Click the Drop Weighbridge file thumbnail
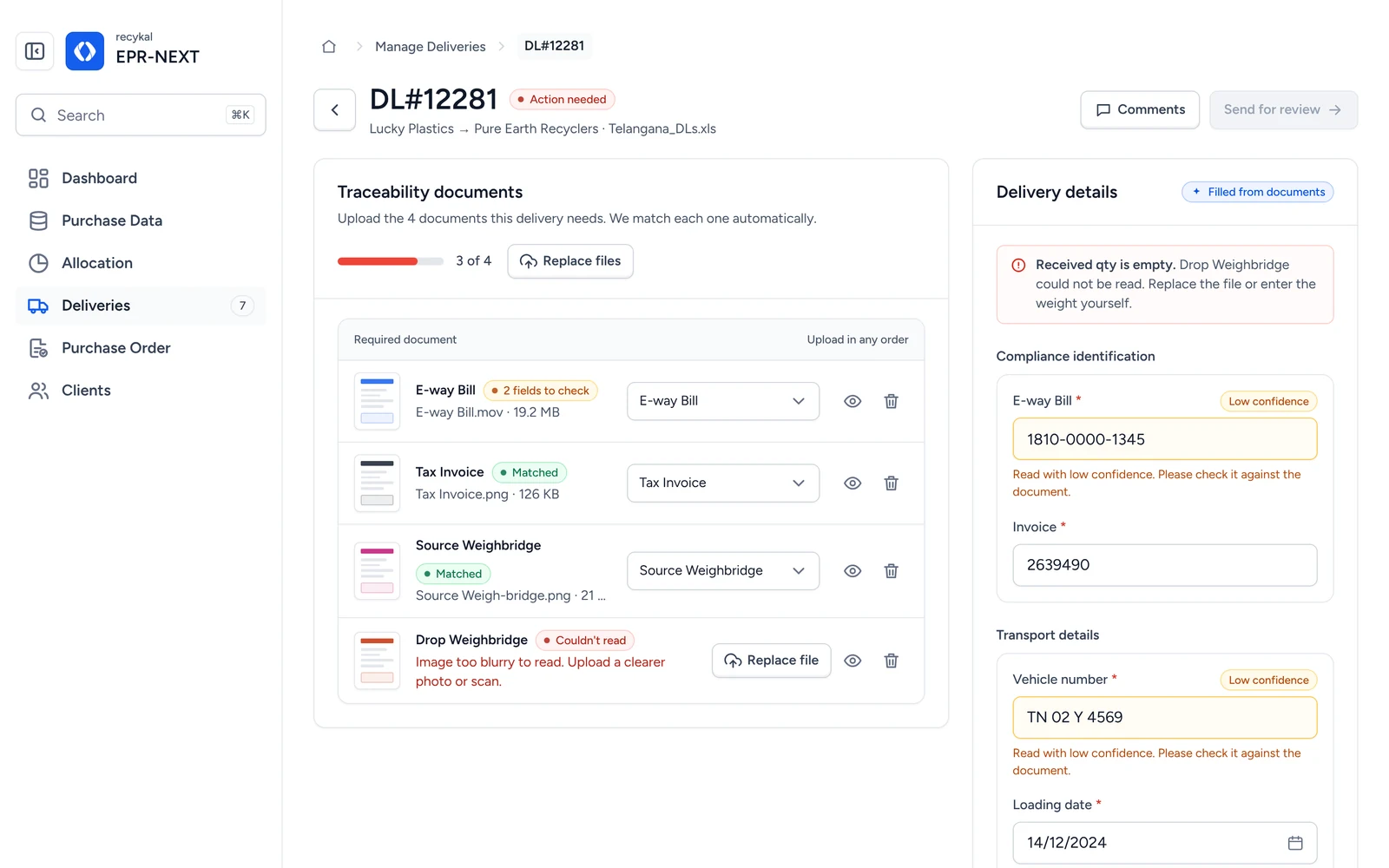The height and width of the screenshot is (868, 1389). 377,661
